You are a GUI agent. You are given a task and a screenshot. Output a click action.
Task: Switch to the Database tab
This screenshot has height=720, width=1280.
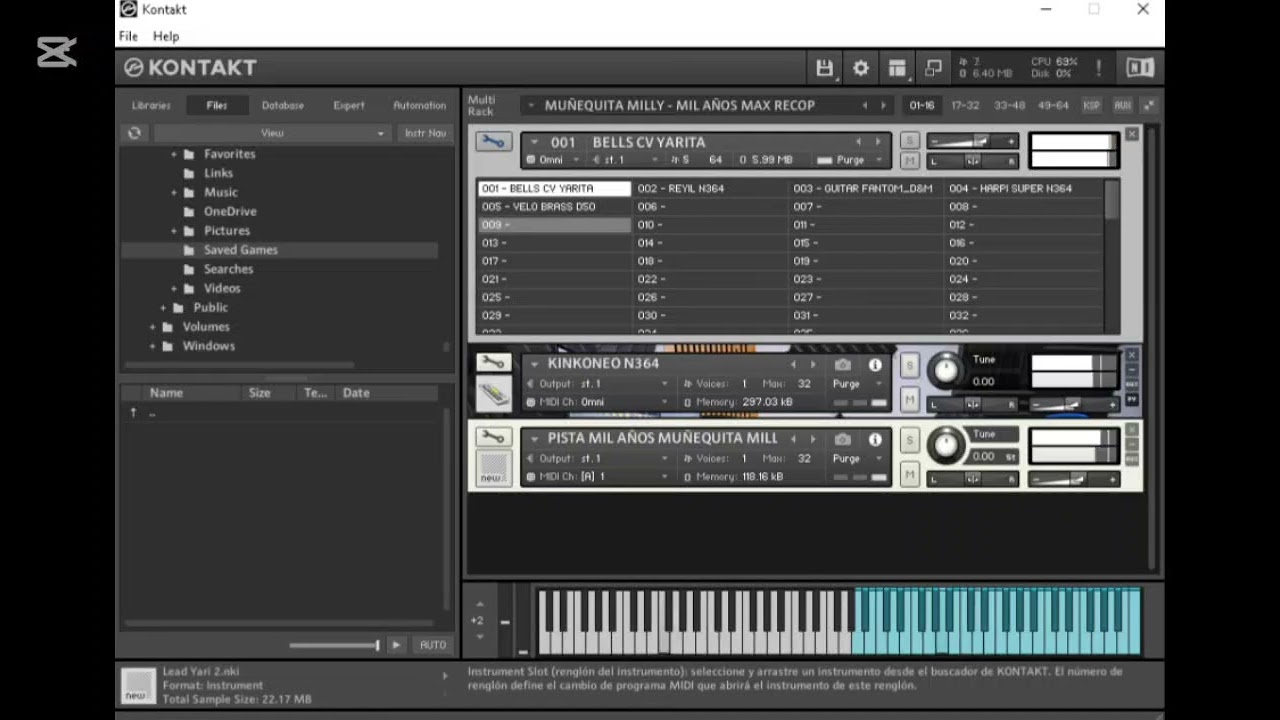(x=283, y=105)
